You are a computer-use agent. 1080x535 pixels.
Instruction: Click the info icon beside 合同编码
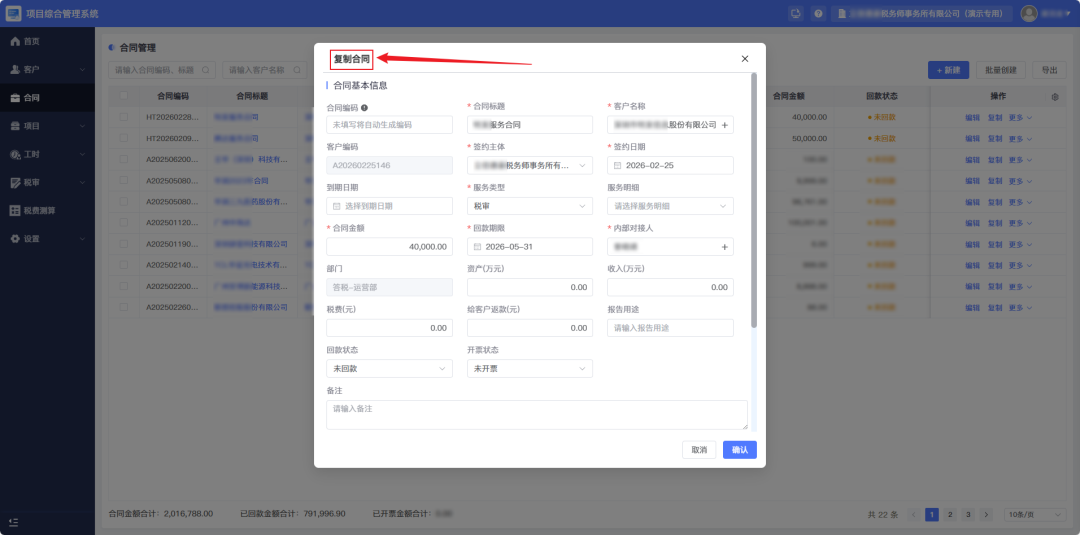pyautogui.click(x=364, y=107)
